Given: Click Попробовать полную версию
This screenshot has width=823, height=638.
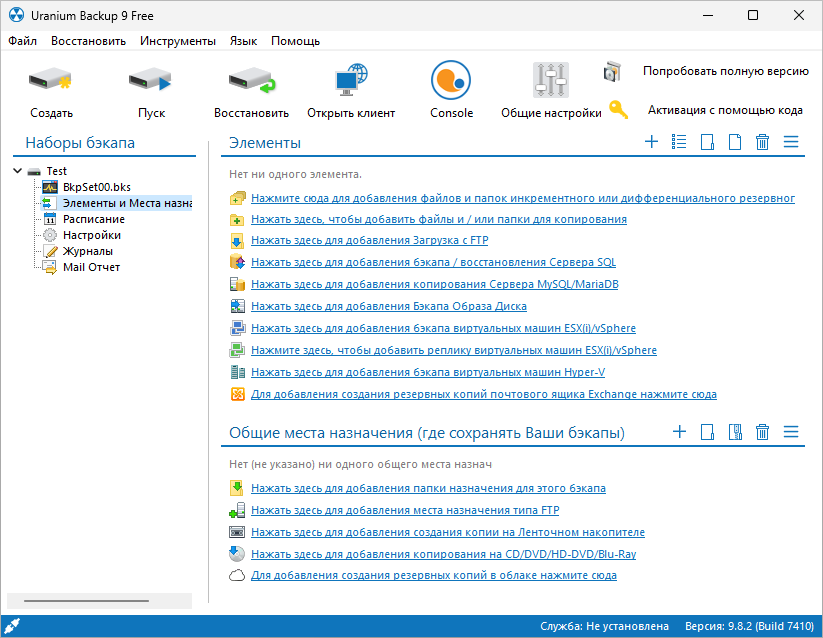Looking at the screenshot, I should 726,71.
